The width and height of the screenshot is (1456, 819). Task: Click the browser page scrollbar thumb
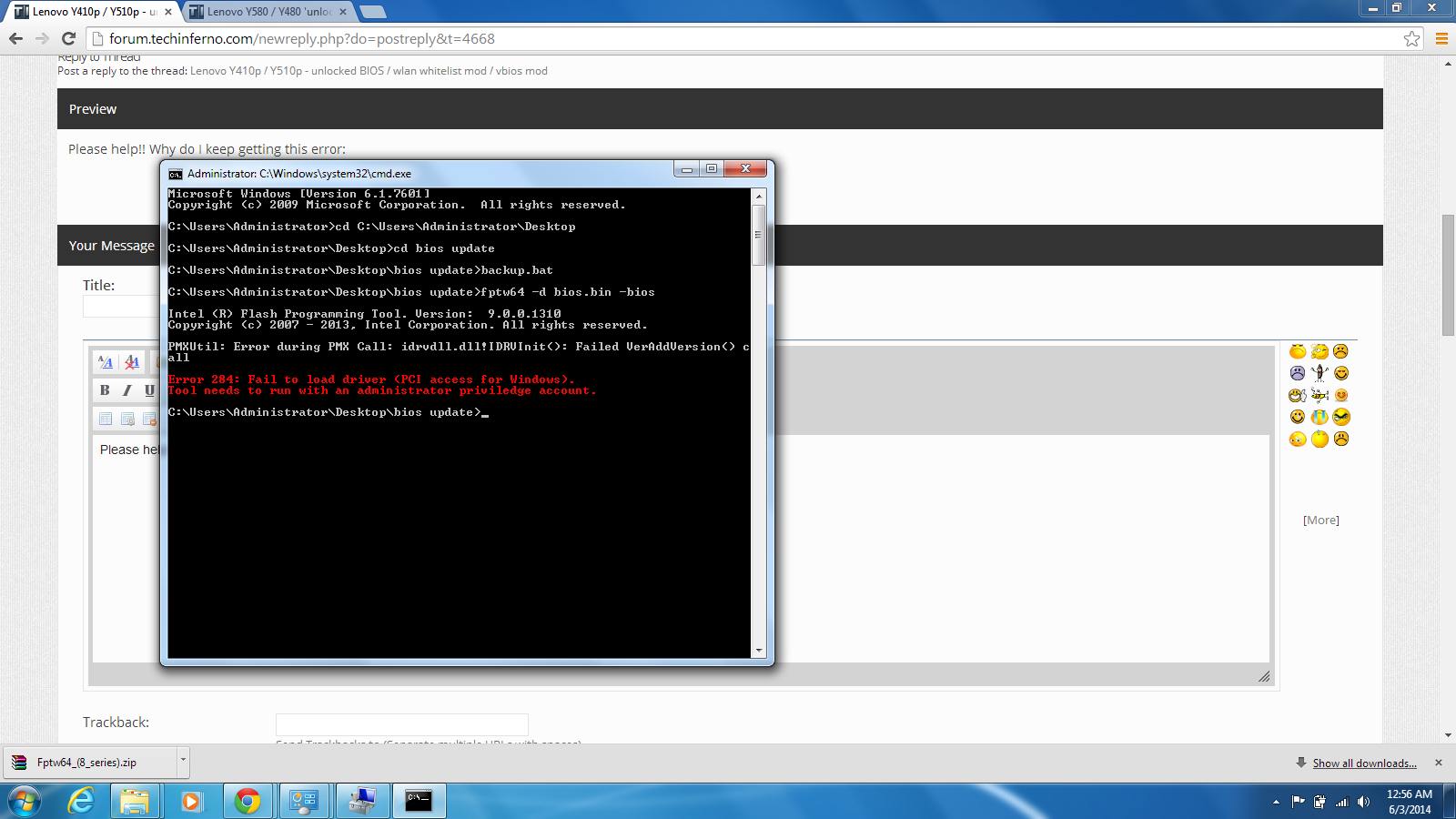1448,275
